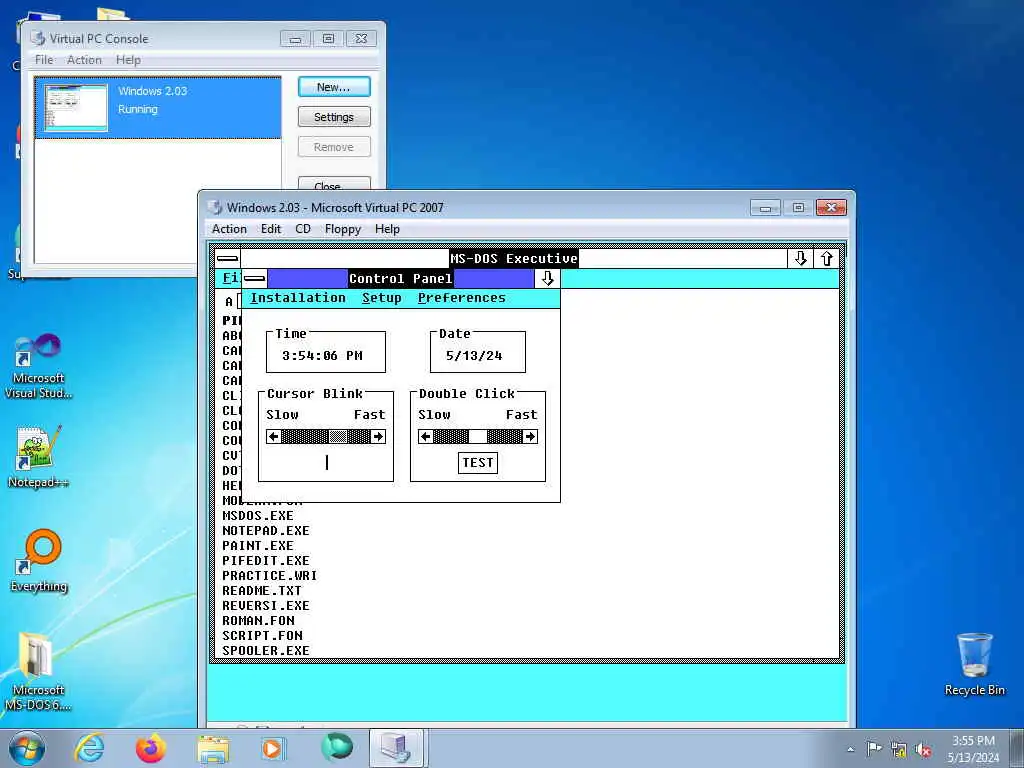Open Help menu in Virtual PC Console
The height and width of the screenshot is (768, 1024).
point(128,60)
